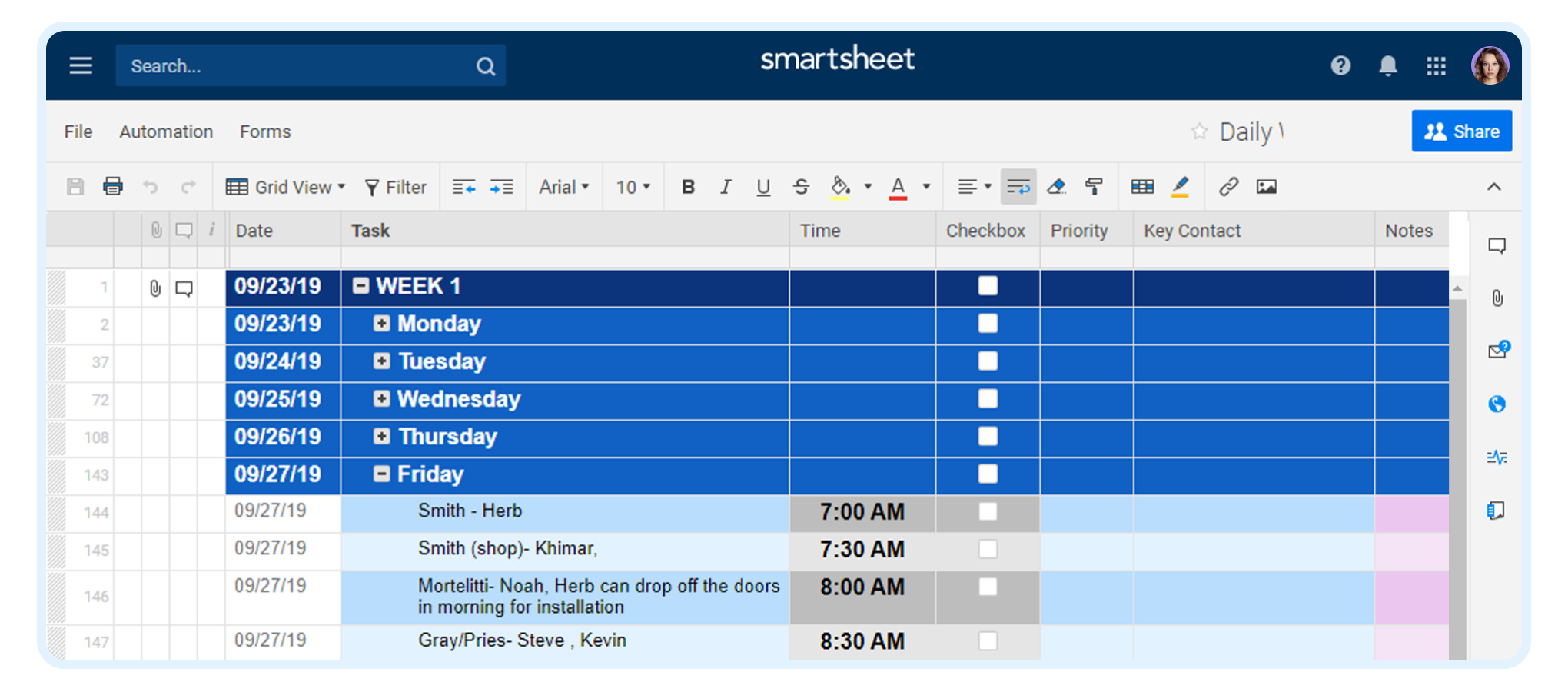Click the indent icon
This screenshot has width=1568, height=692.
coord(501,187)
